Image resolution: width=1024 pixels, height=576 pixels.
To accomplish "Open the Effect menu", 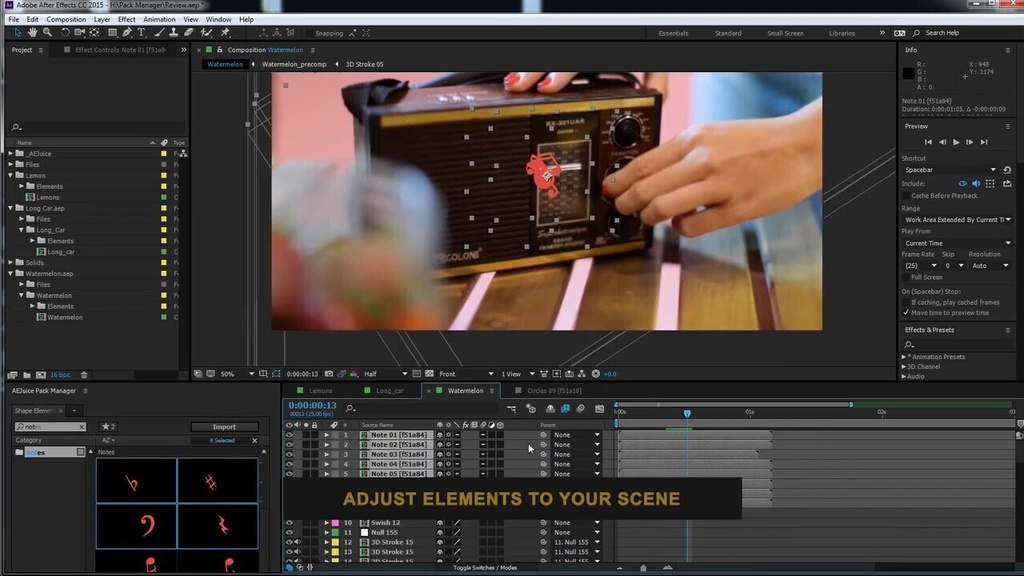I will click(x=126, y=20).
